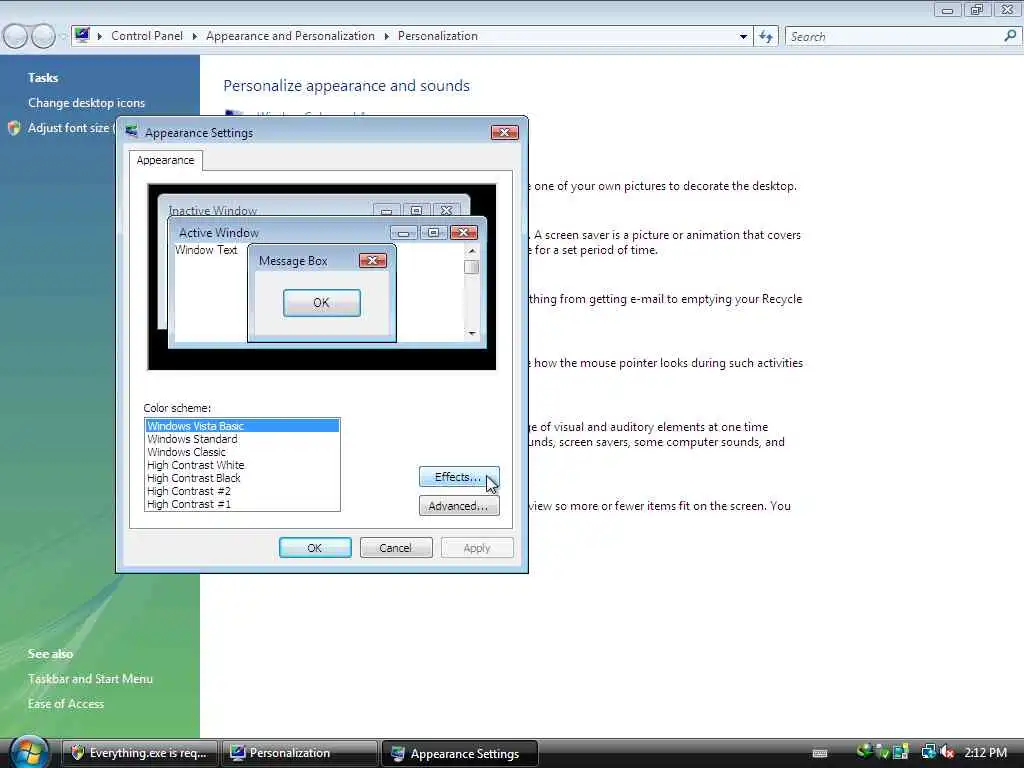1024x768 pixels.
Task: Refresh the Personalization page
Action: click(x=766, y=37)
